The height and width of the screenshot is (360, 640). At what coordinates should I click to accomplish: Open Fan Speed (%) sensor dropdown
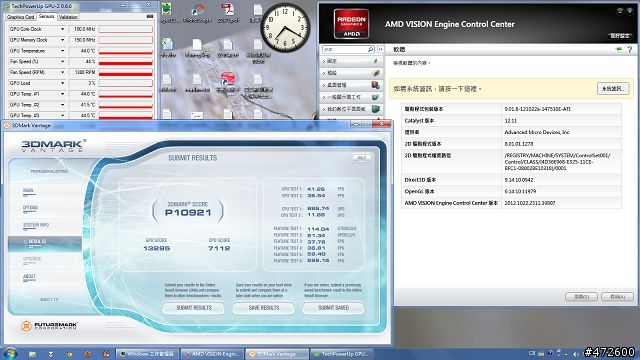pos(62,62)
